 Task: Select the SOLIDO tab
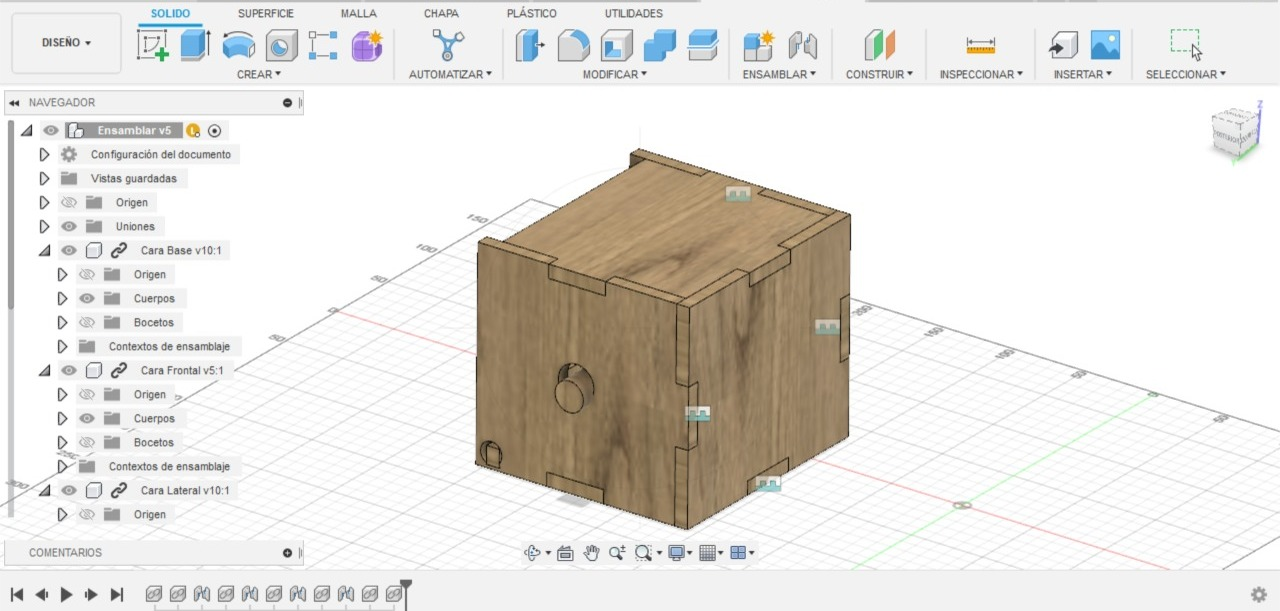(170, 13)
